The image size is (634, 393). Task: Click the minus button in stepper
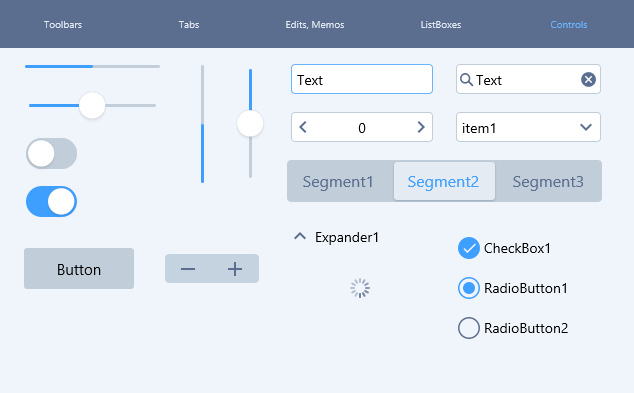188,269
